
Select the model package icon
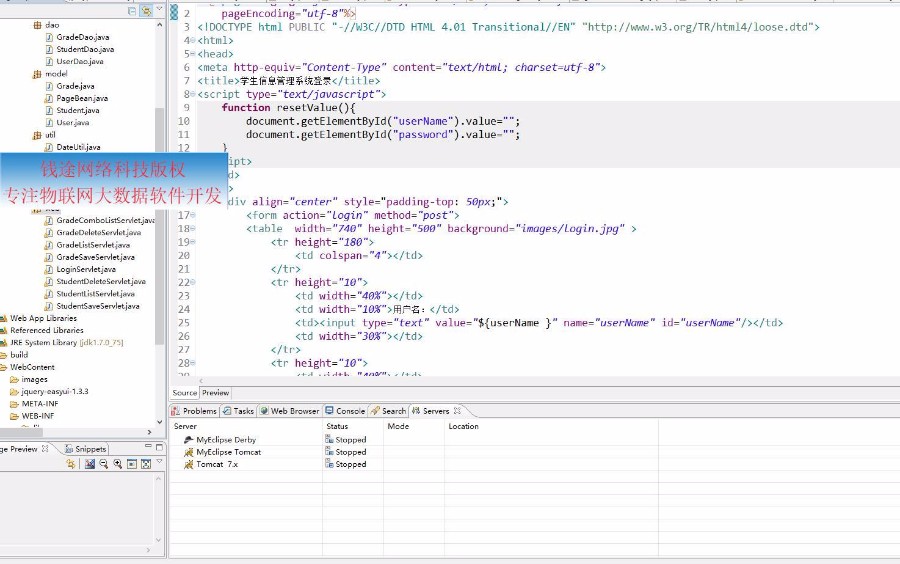pos(37,74)
